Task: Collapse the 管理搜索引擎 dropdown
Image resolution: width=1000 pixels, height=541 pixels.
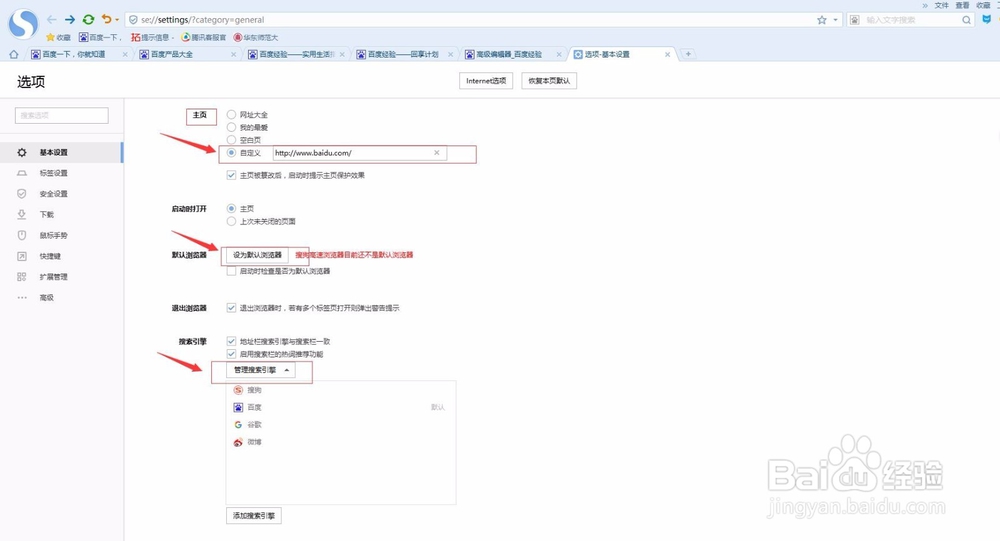Action: [261, 370]
